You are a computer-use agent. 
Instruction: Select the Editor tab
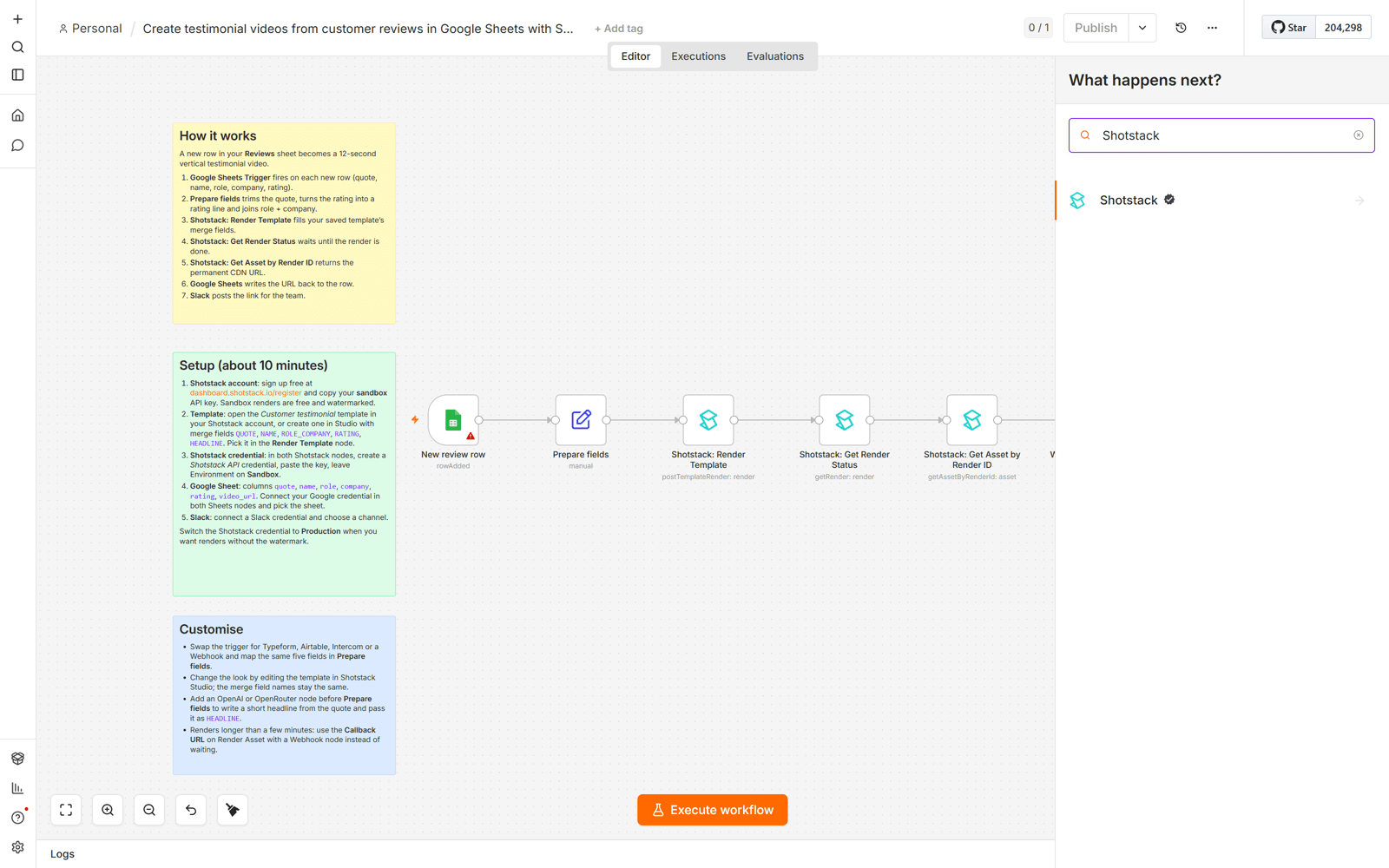[x=635, y=56]
